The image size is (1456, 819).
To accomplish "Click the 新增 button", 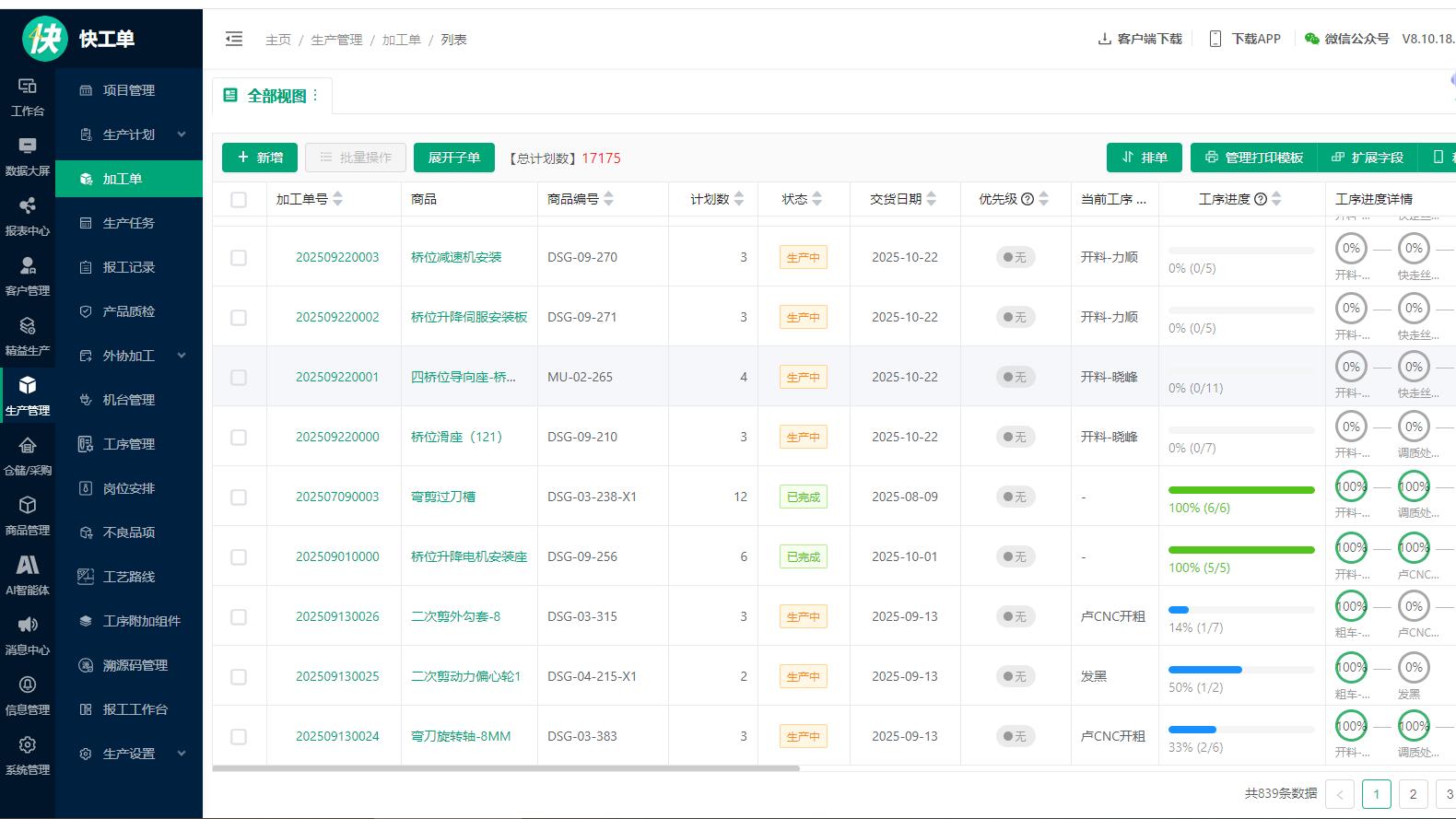I will tap(259, 158).
